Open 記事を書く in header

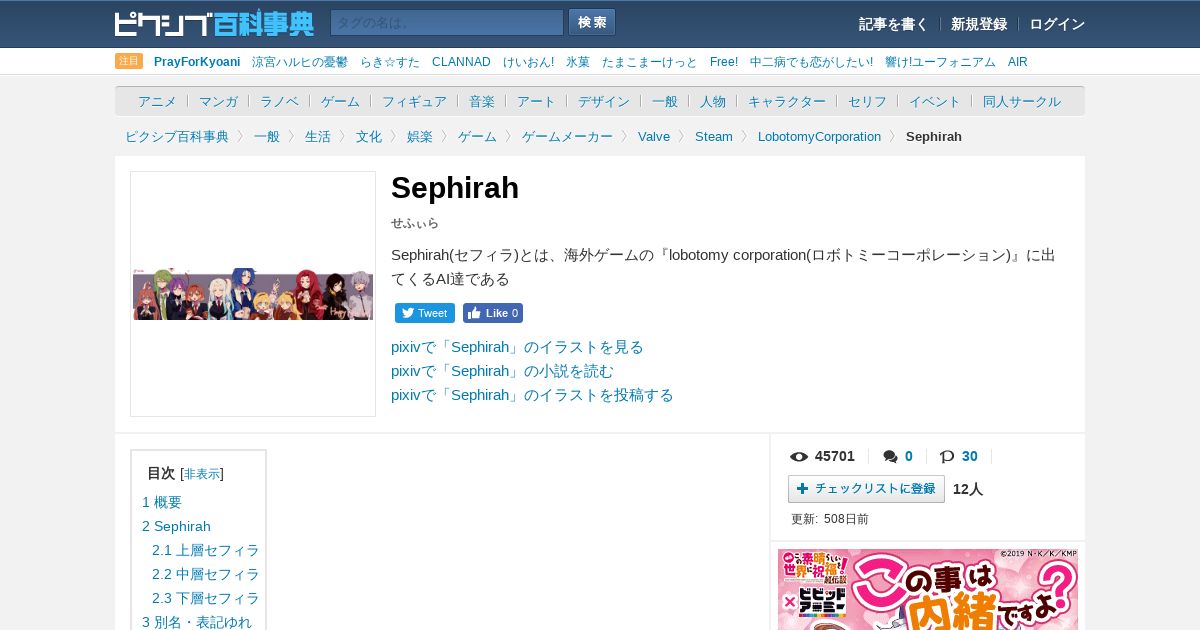(893, 24)
